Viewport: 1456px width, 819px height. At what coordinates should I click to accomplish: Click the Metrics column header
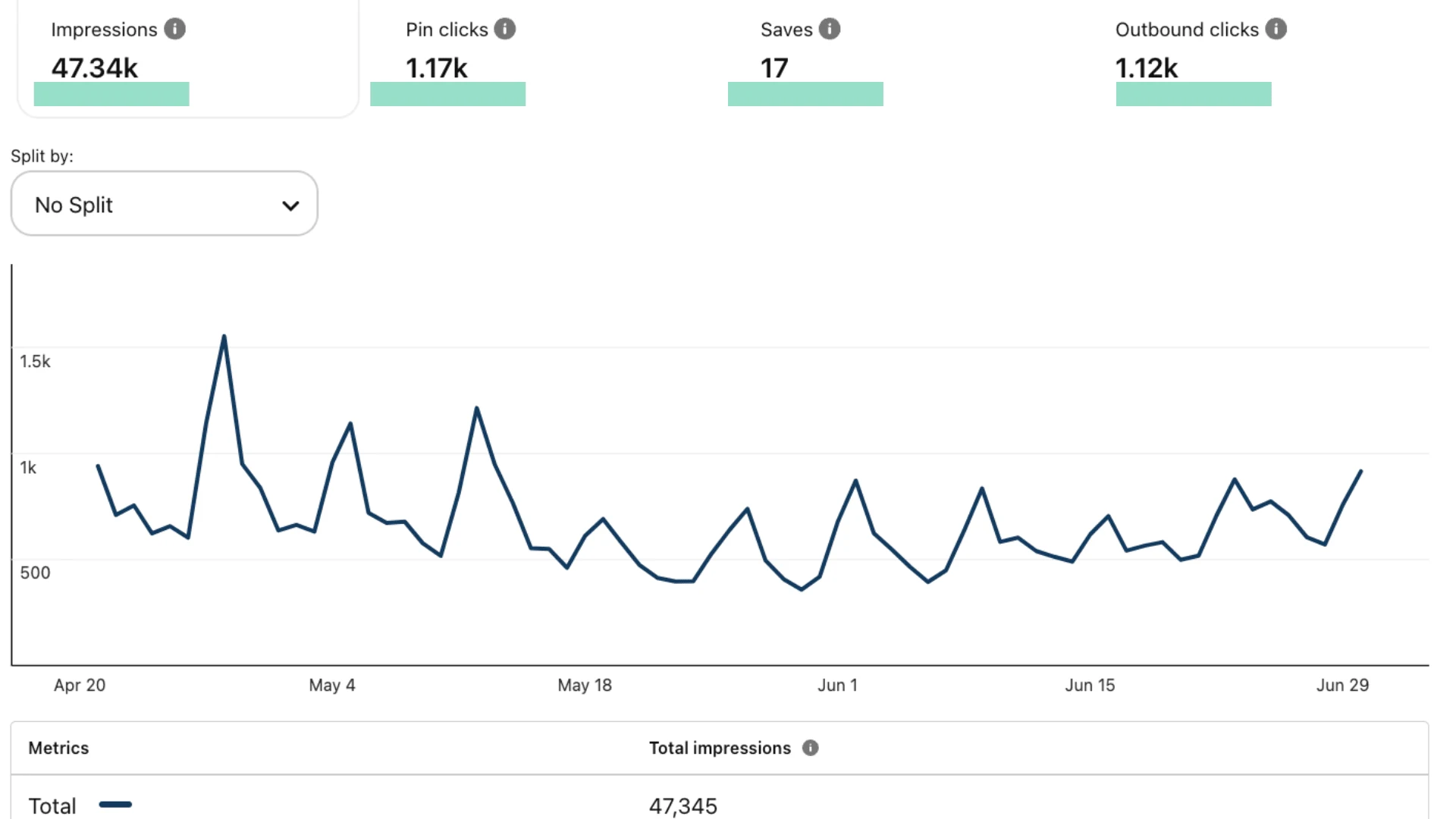click(x=58, y=748)
